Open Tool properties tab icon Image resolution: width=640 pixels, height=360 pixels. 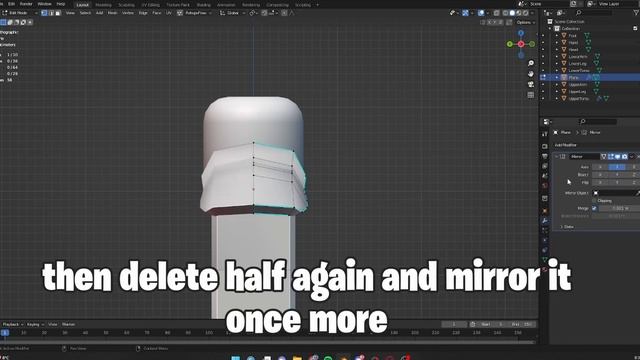pos(544,134)
